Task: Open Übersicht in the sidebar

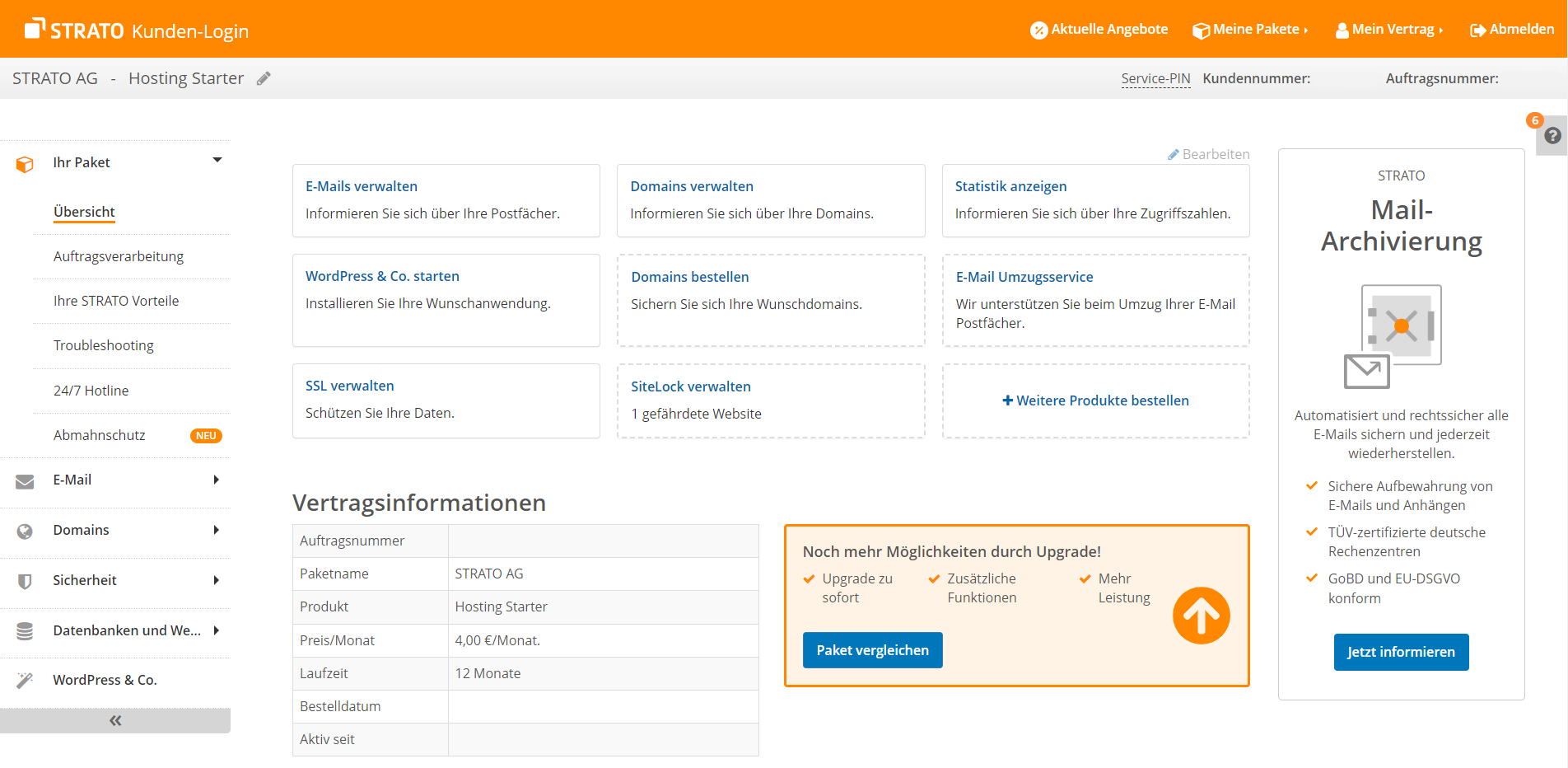Action: point(84,212)
